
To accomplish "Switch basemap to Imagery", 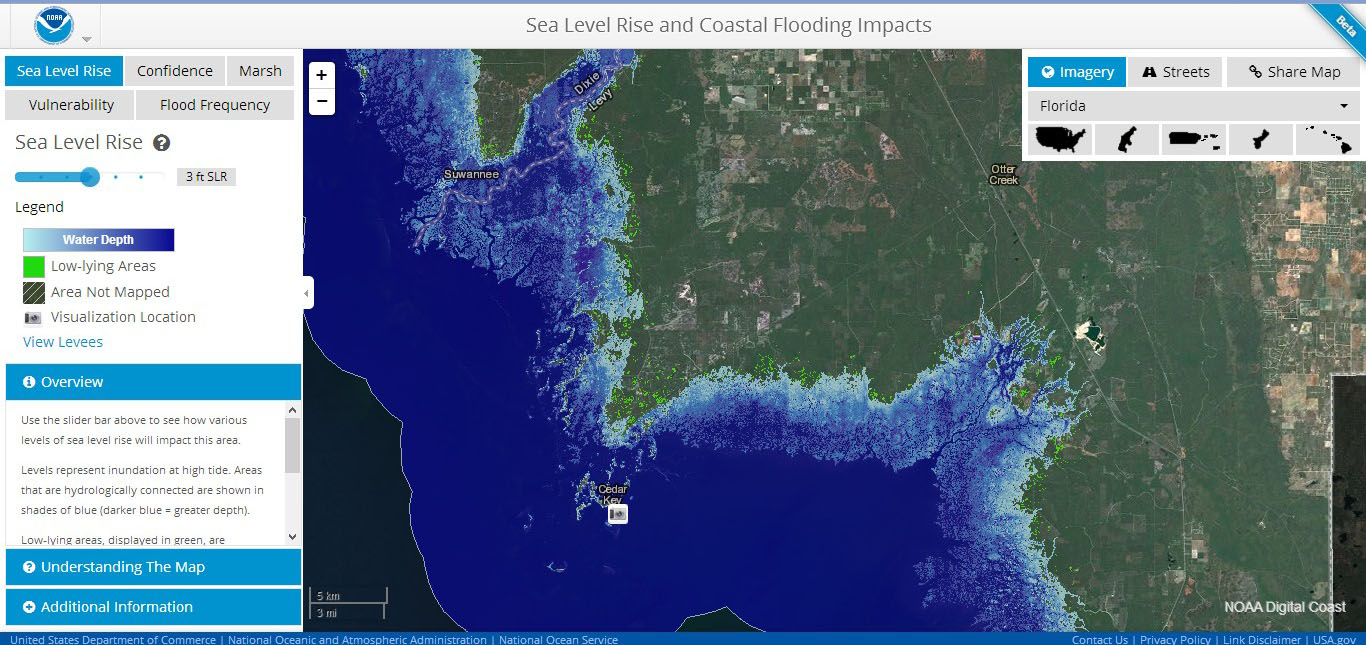I will pyautogui.click(x=1077, y=72).
